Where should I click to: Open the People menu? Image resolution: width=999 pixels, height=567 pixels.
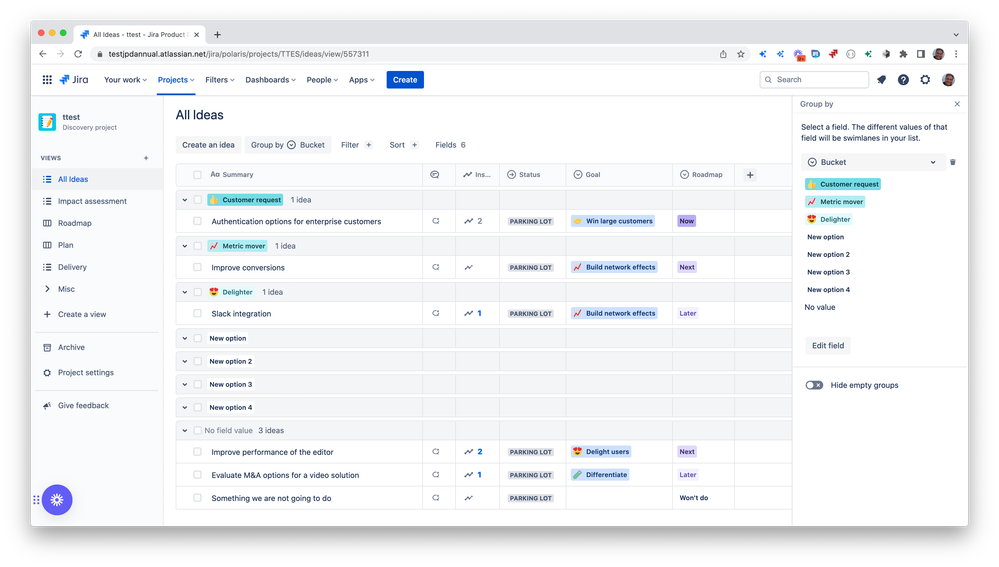tap(322, 80)
